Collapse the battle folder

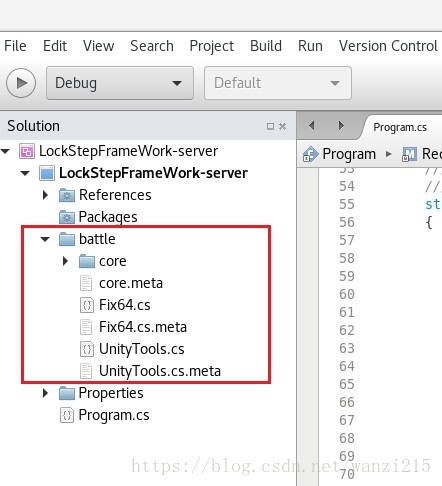click(45, 239)
